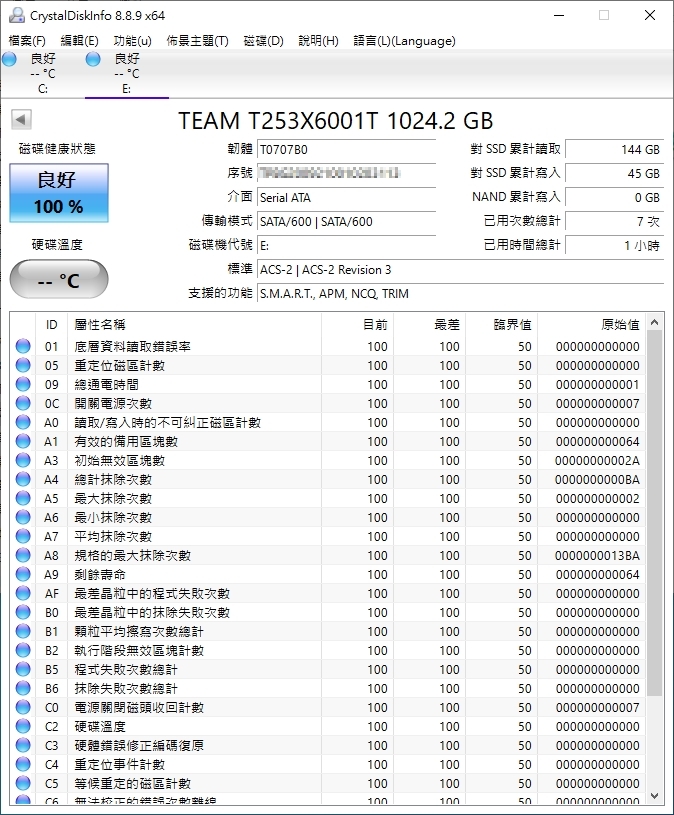Image resolution: width=674 pixels, height=815 pixels.
Task: Click the status orb for attribute 05
Action: coord(23,365)
